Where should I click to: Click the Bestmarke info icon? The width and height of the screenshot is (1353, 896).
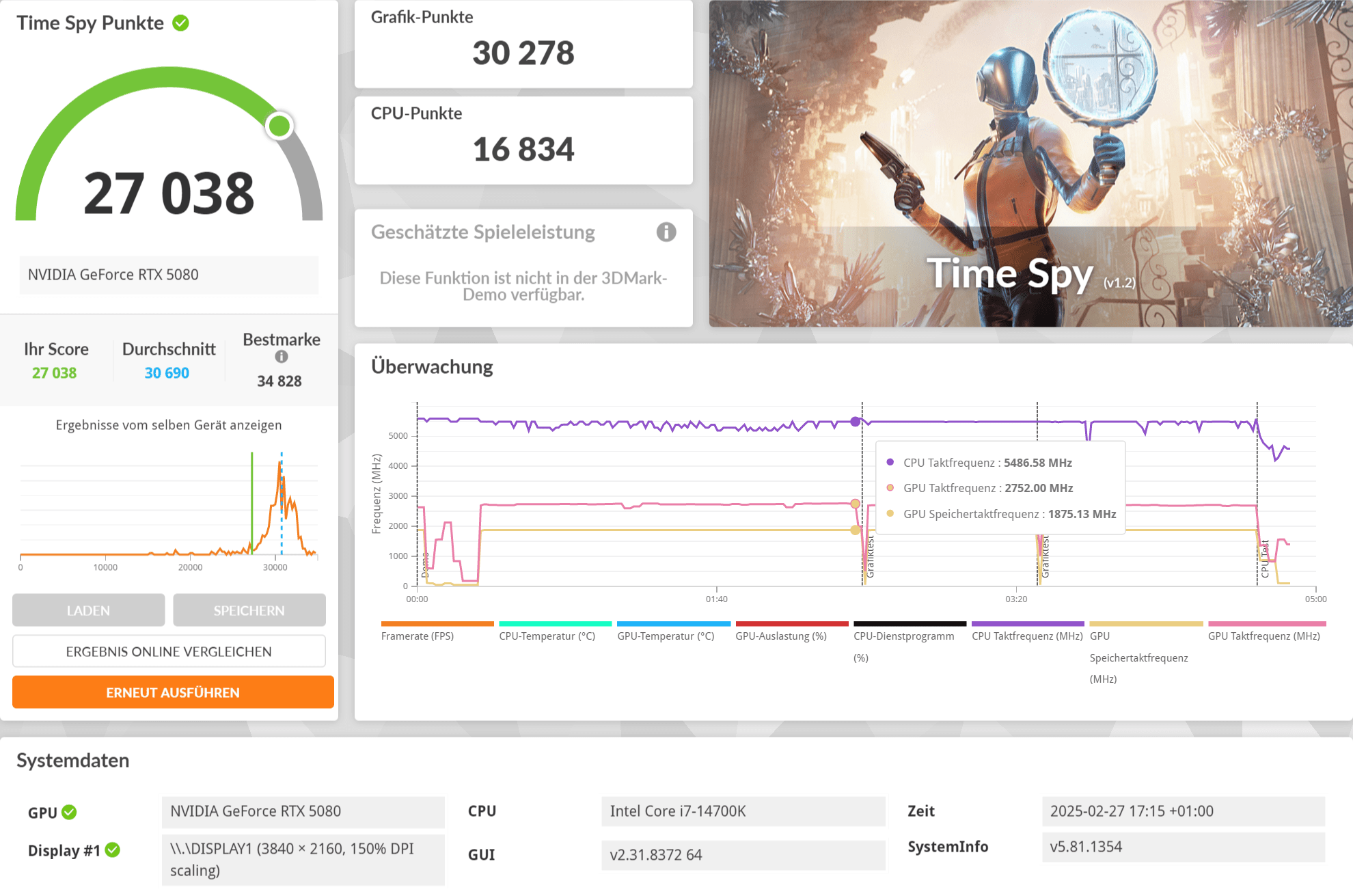[x=282, y=357]
